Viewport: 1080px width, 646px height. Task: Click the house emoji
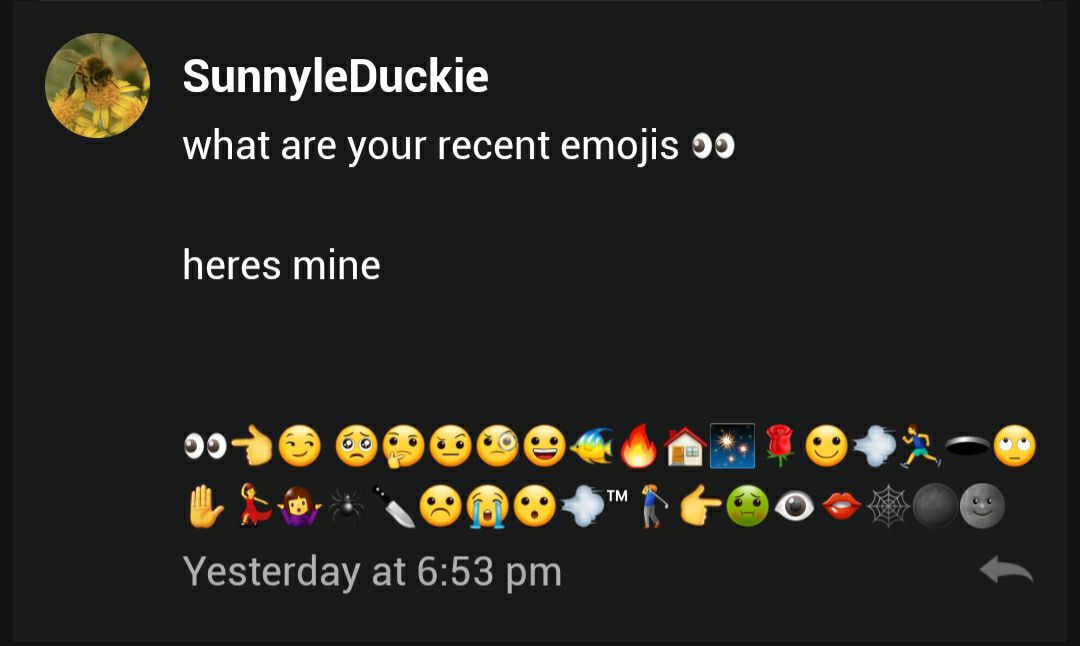point(685,446)
